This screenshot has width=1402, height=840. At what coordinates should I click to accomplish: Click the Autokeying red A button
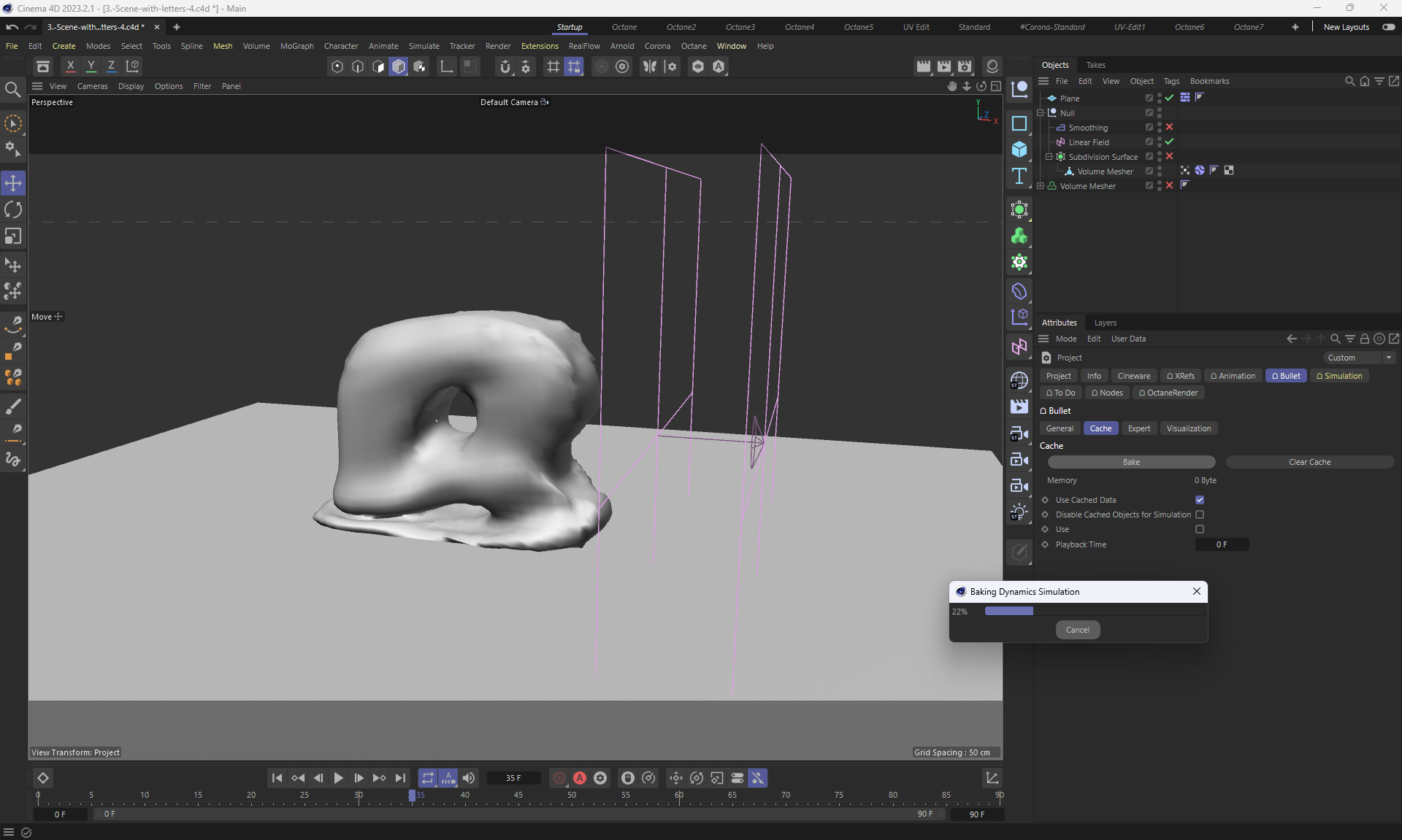coord(580,778)
